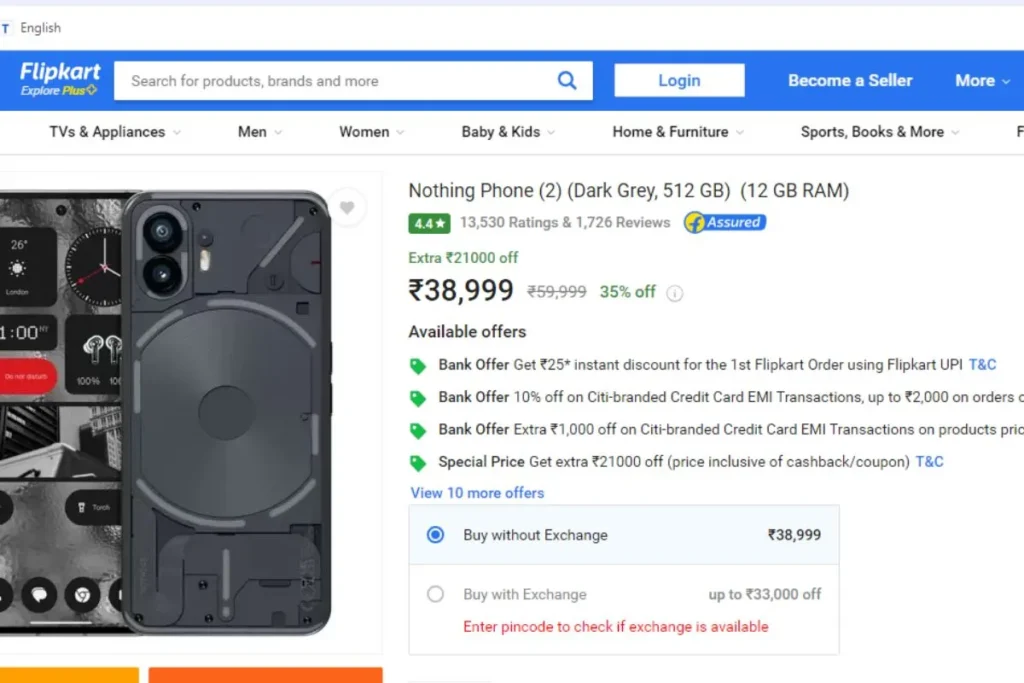
Task: Expand Home & Furniture category
Action: click(678, 132)
